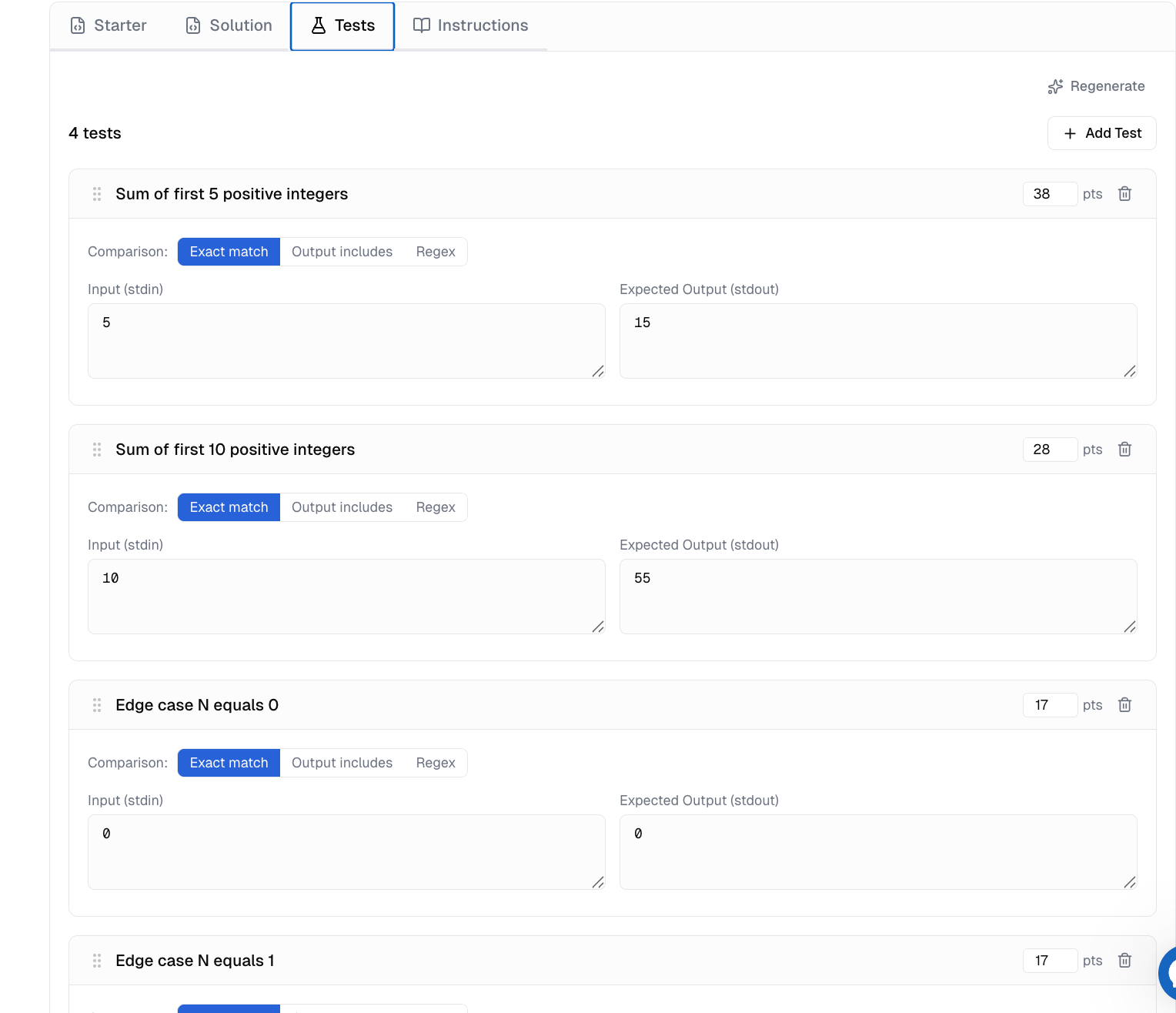This screenshot has width=1176, height=1013.
Task: Open the chat widget bubble
Action: coord(1168,973)
